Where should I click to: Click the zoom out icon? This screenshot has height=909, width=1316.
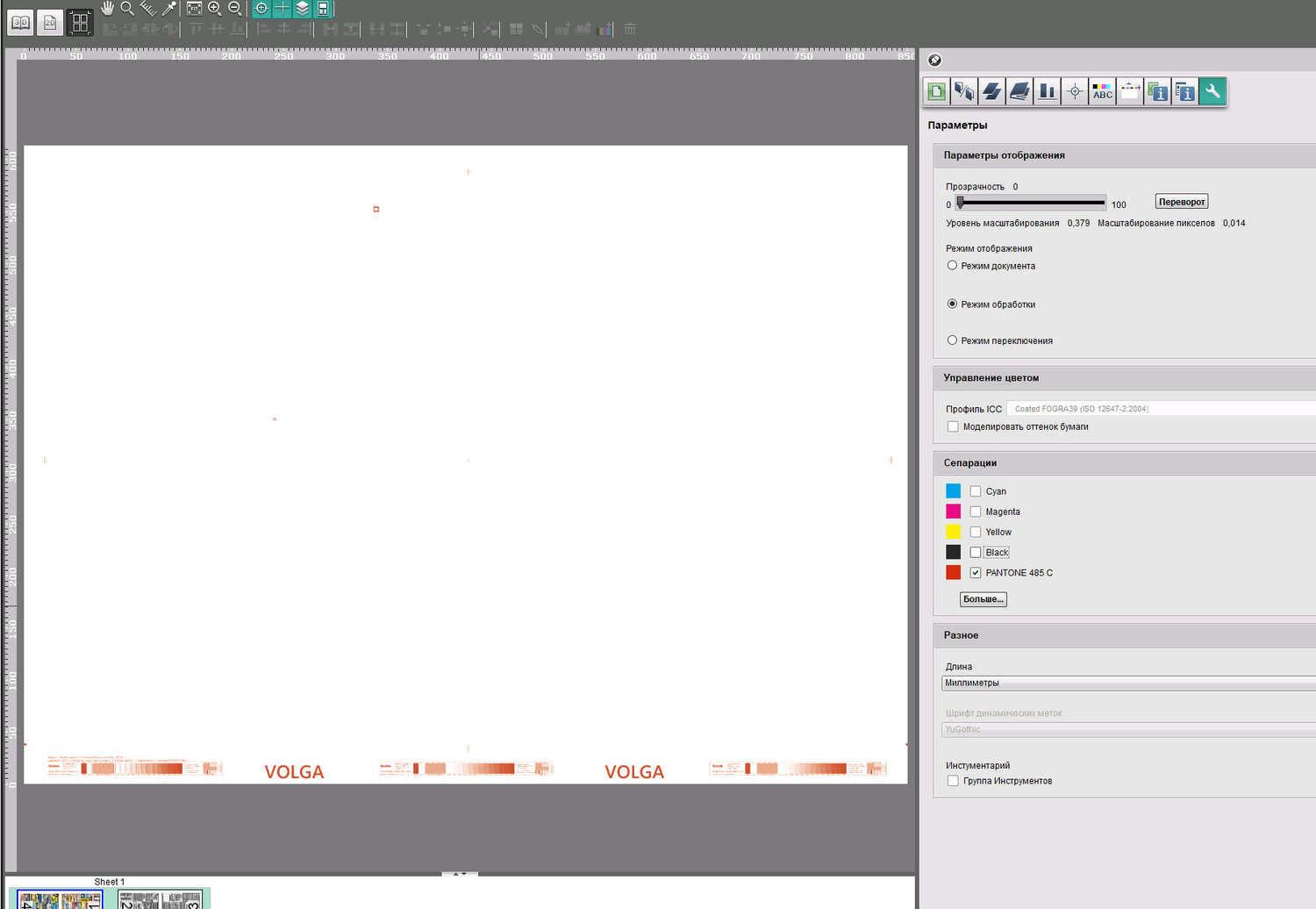(x=234, y=9)
